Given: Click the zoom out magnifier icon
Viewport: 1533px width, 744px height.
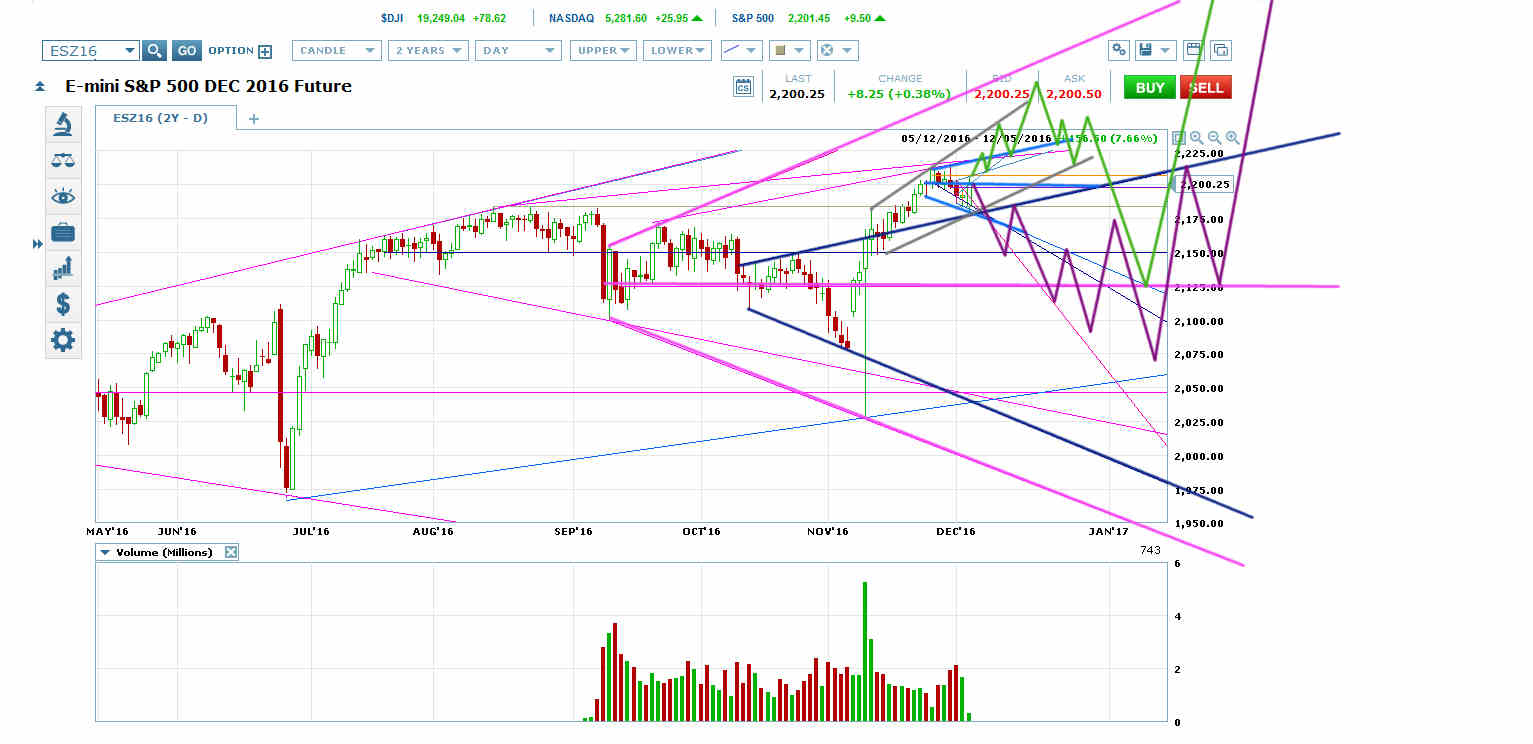Looking at the screenshot, I should click(x=1214, y=138).
